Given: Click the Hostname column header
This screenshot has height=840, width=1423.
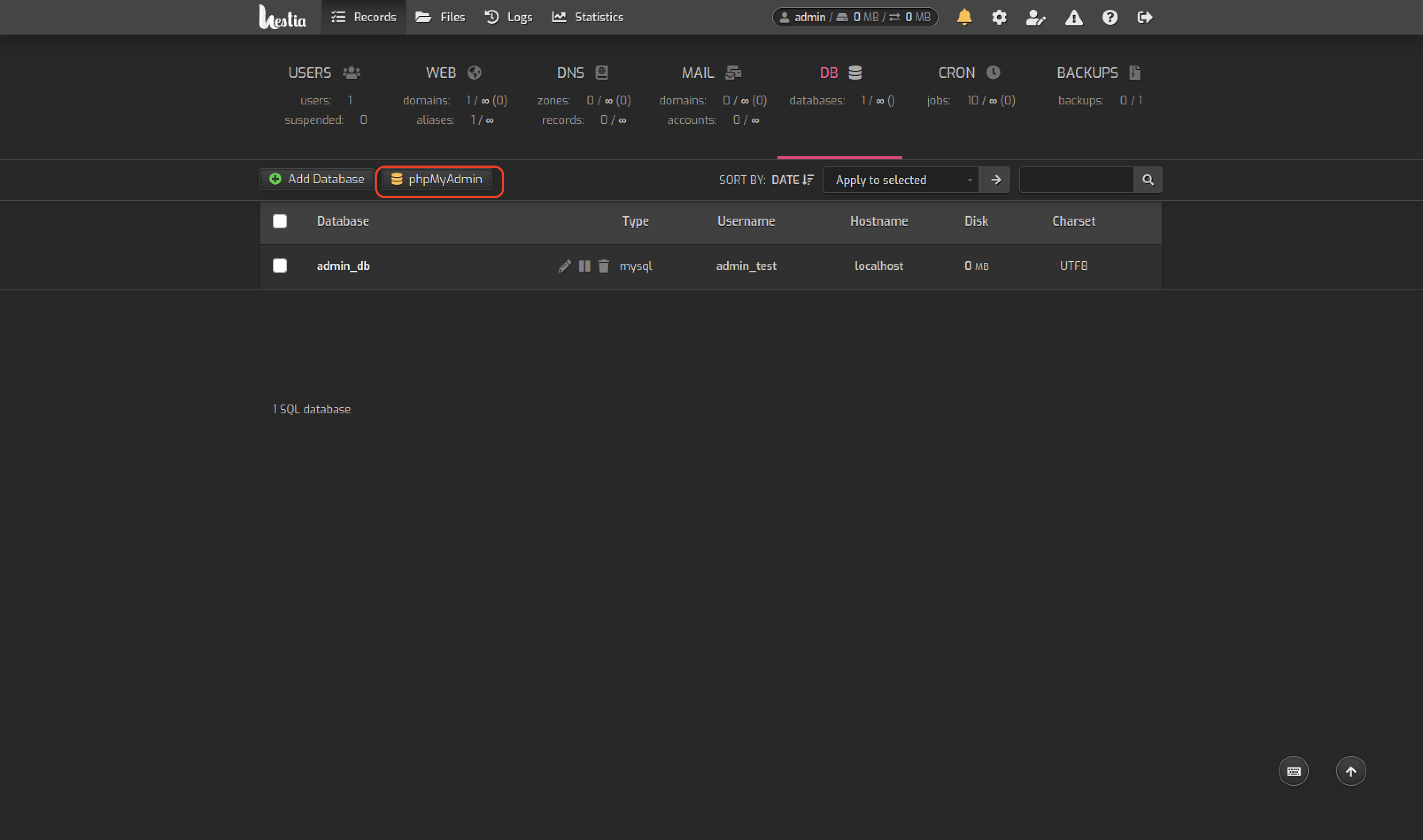Looking at the screenshot, I should [x=879, y=221].
